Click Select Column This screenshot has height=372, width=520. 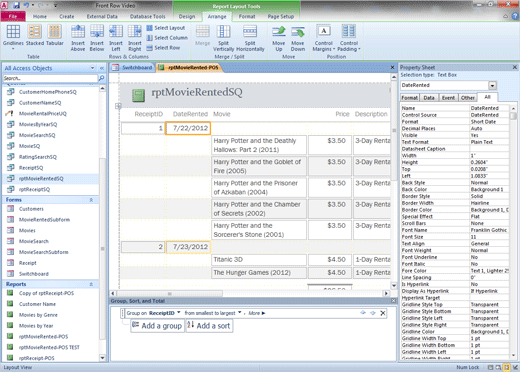coord(167,38)
